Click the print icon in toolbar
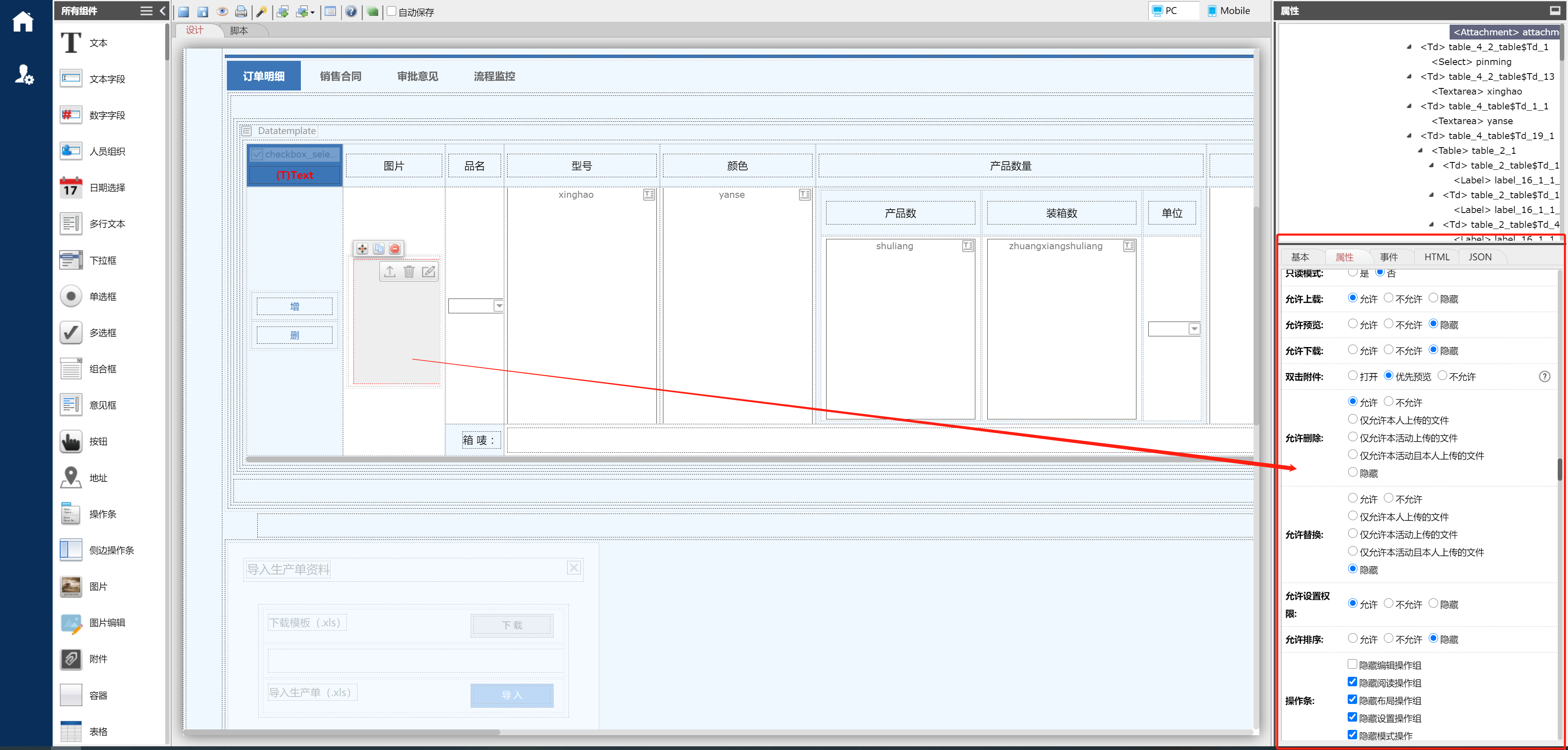The image size is (1568, 750). coord(241,12)
